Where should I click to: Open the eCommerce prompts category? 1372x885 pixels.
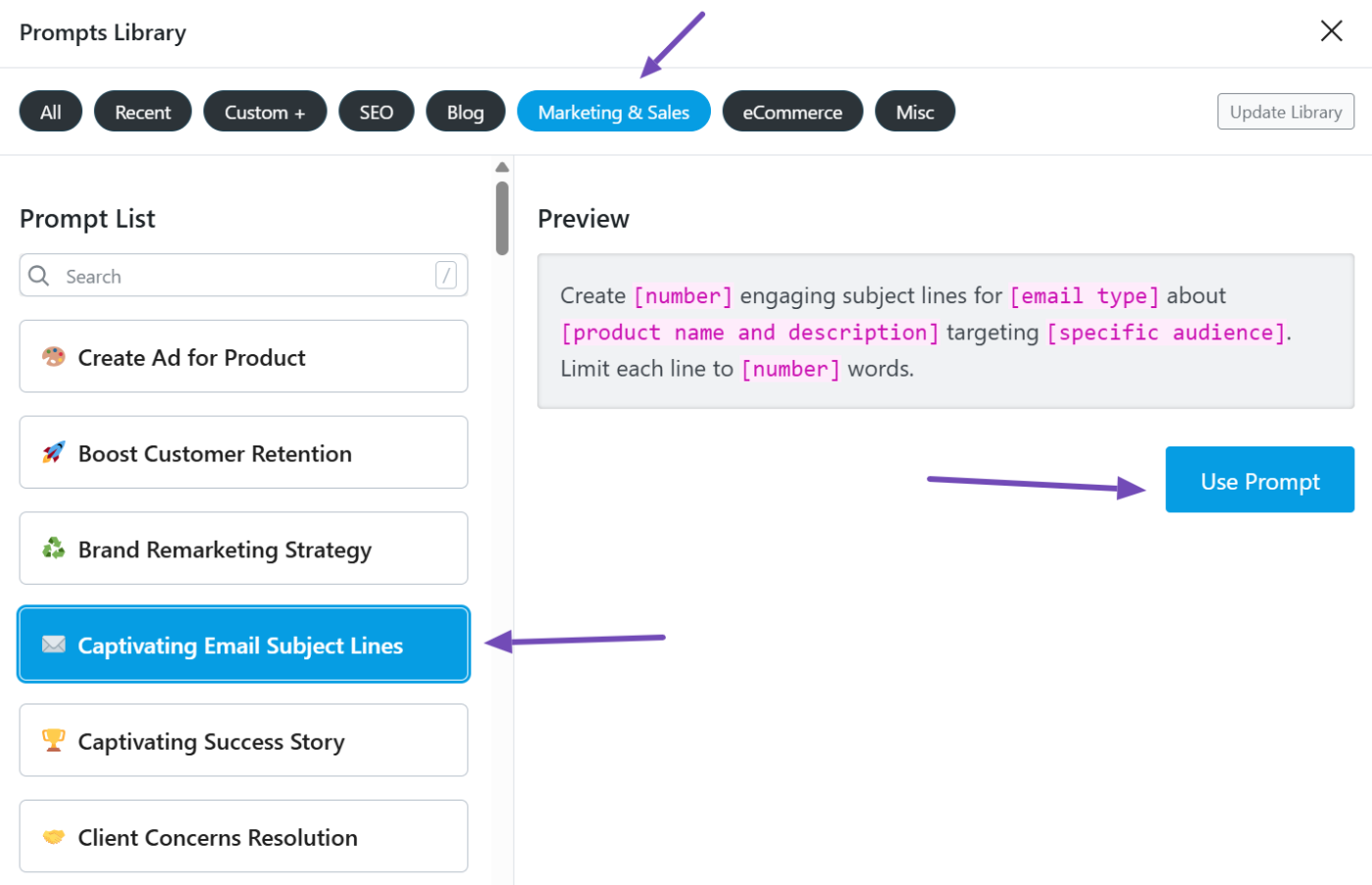[x=792, y=112]
